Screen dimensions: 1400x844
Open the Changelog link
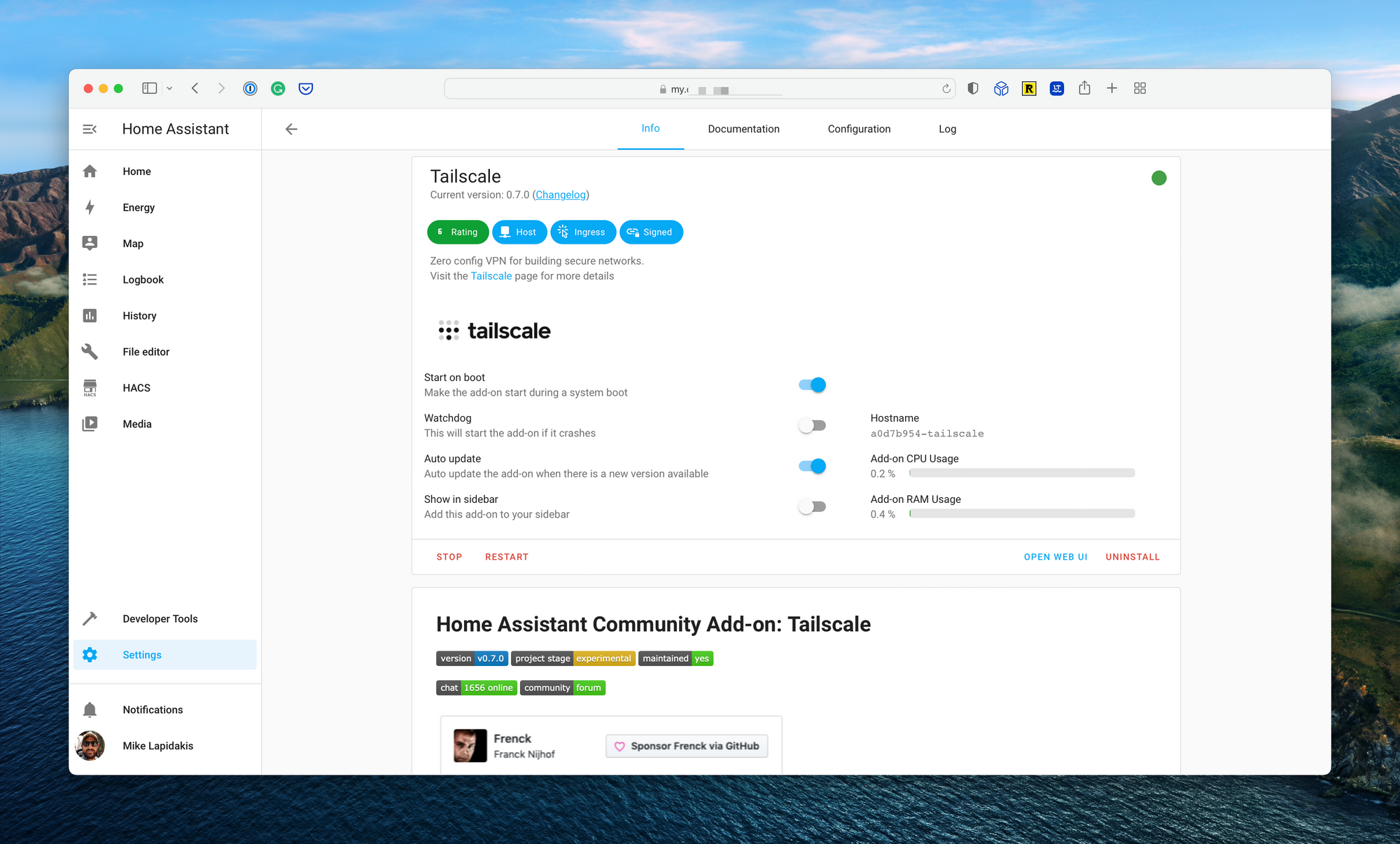[561, 195]
